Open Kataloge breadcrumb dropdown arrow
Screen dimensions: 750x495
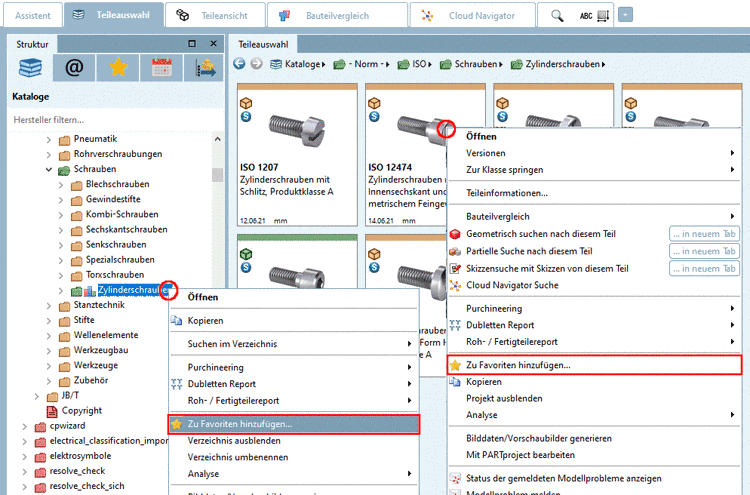[x=324, y=65]
